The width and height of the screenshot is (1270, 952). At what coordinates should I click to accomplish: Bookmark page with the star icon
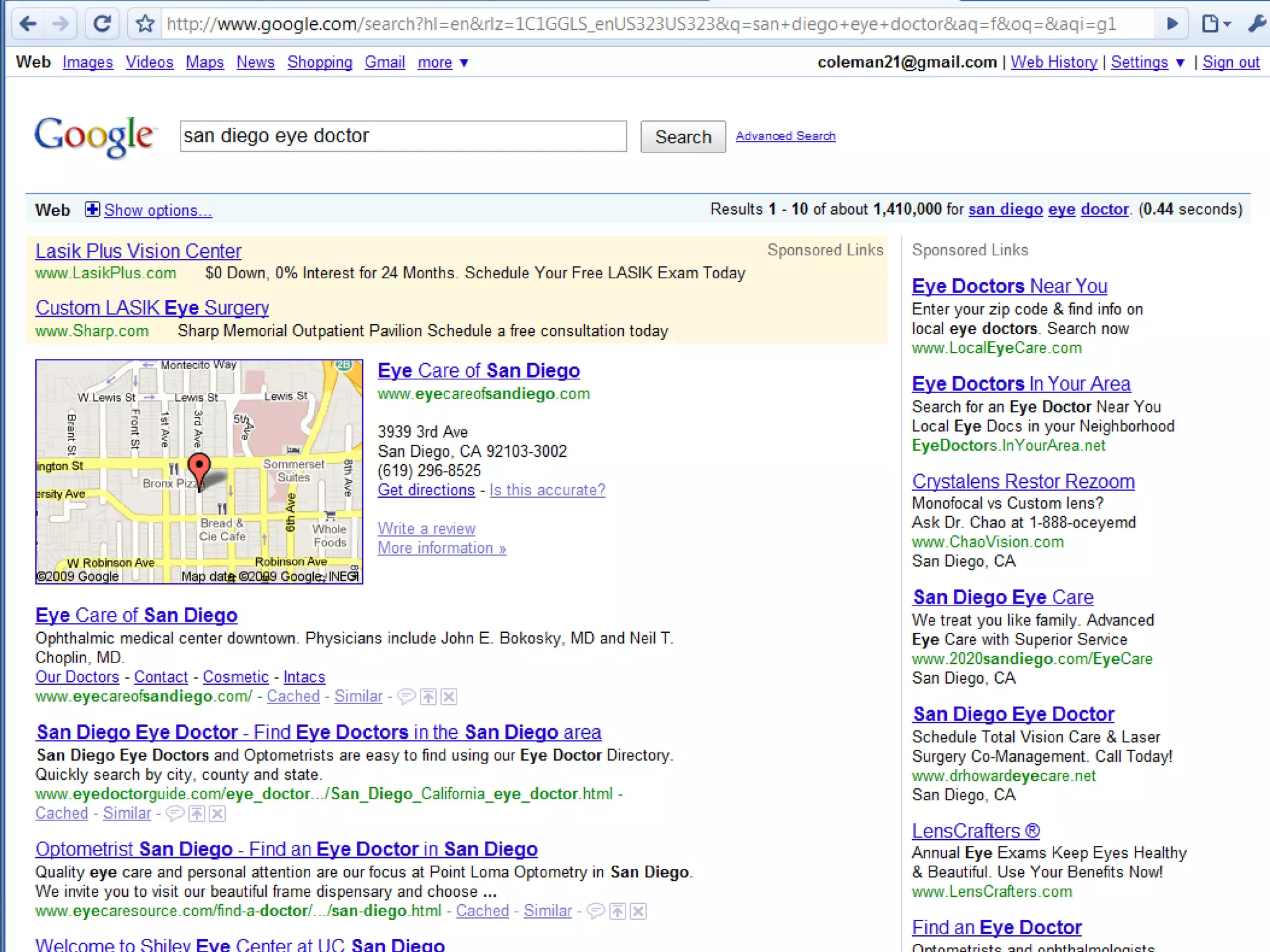pos(145,24)
